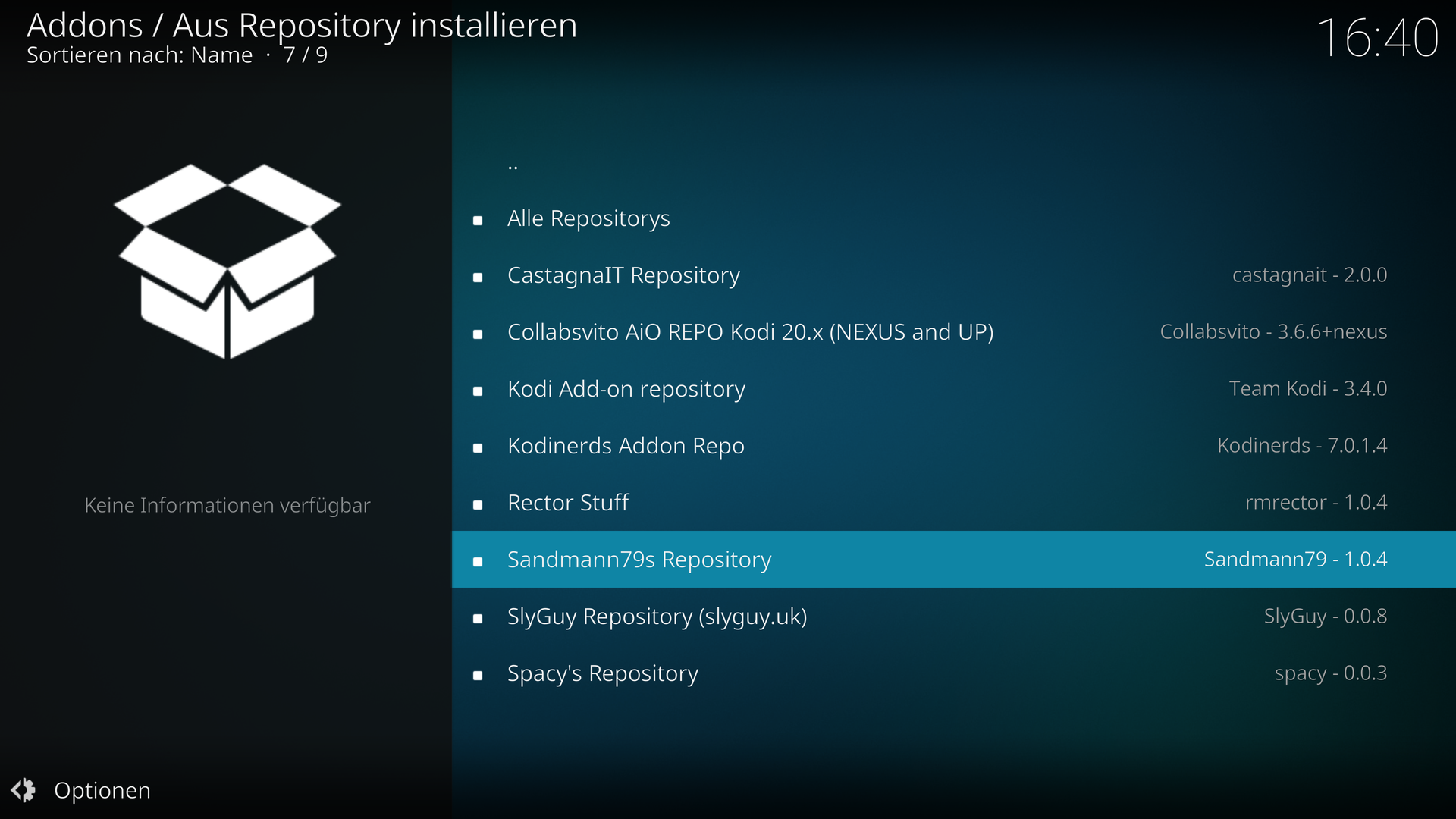Click bullet icon beside SlyGuy Repository
Screen dimensions: 1456x819
pos(478,619)
